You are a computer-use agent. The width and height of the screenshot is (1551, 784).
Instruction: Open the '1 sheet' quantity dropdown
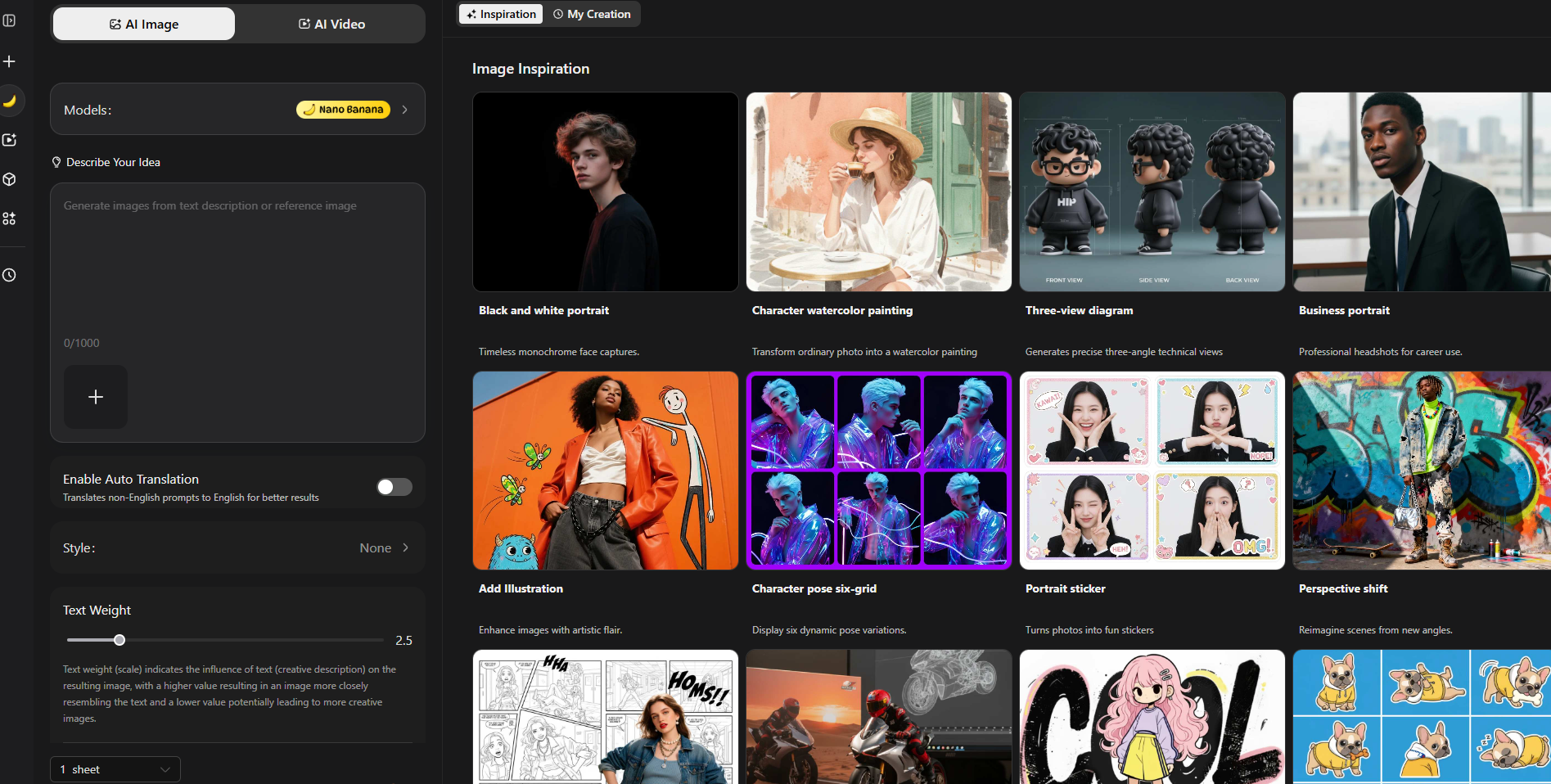tap(115, 769)
